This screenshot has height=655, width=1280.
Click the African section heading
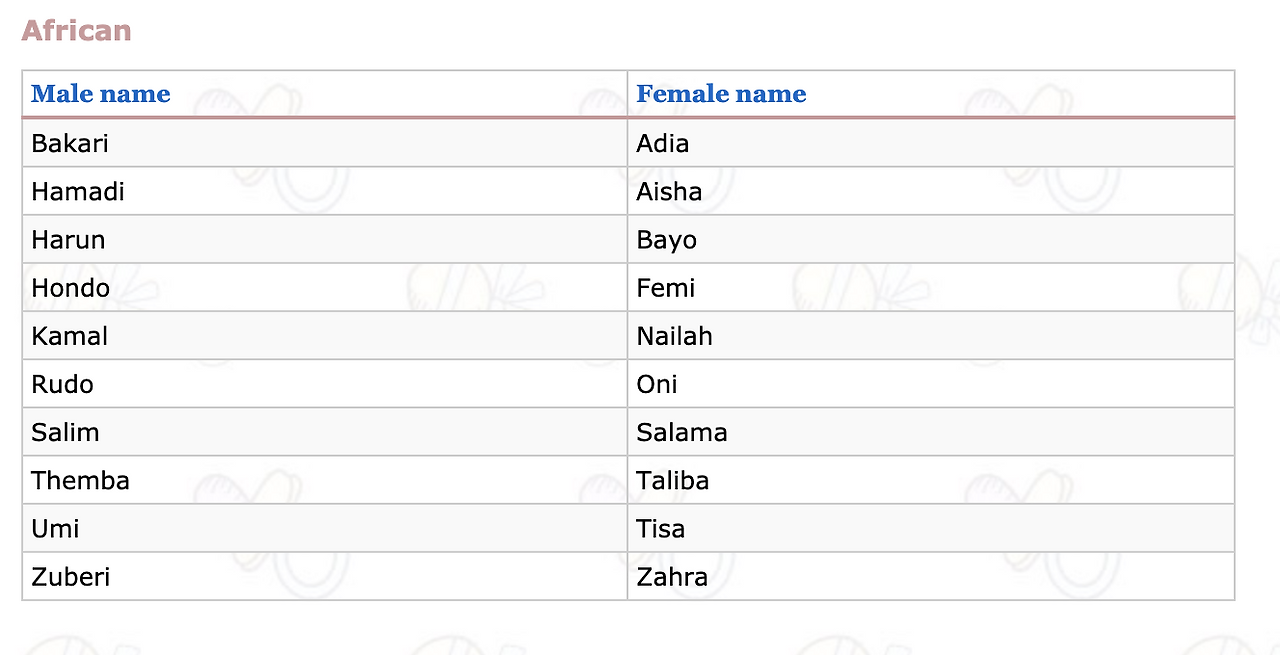pyautogui.click(x=76, y=31)
